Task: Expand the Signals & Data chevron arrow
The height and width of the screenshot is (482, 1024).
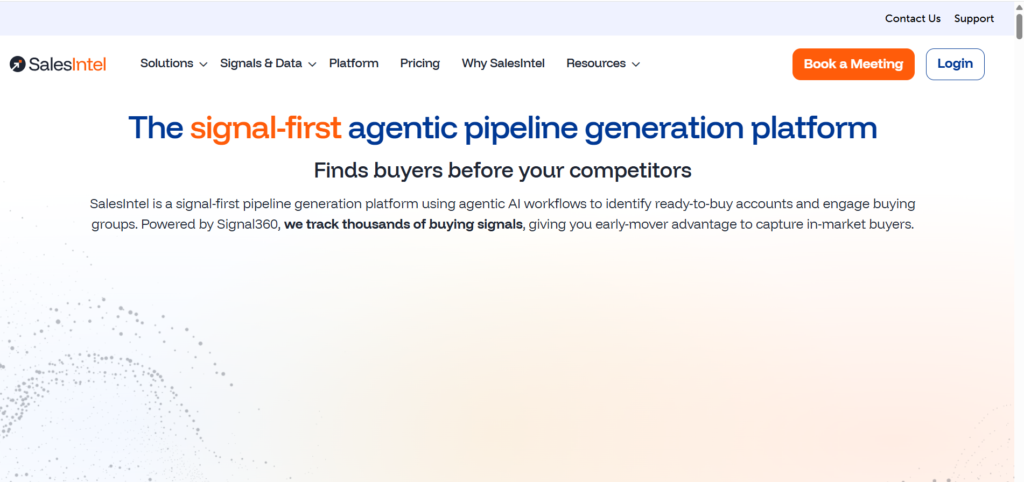Action: click(x=312, y=64)
